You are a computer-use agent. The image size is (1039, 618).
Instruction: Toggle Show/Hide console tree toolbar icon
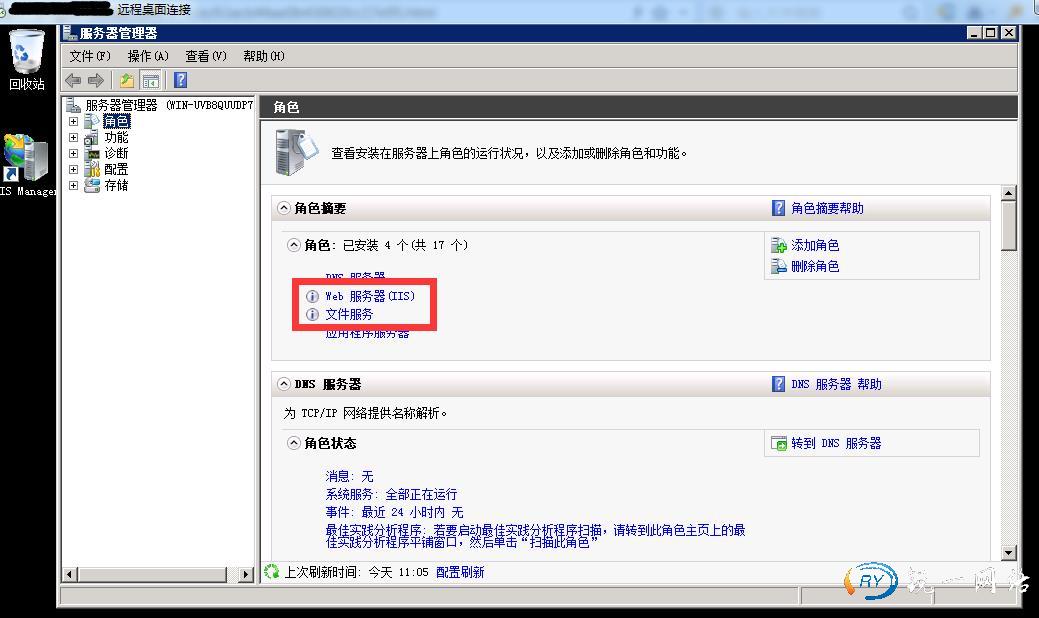151,81
